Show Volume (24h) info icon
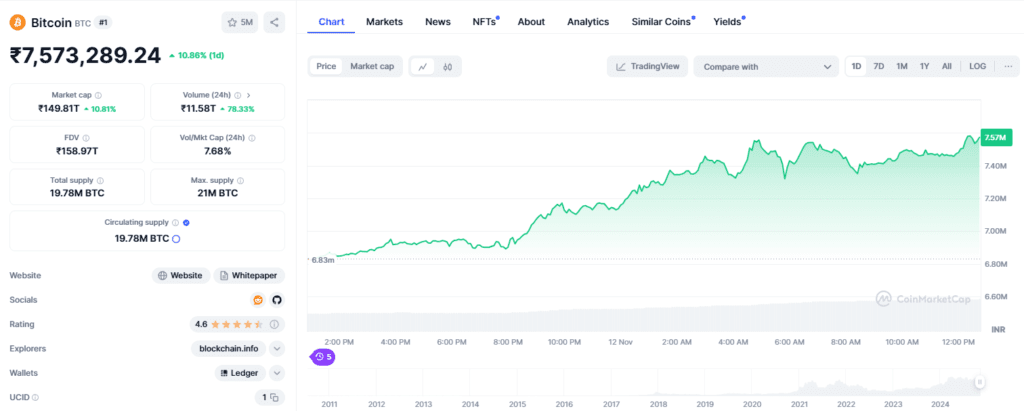 (238, 95)
